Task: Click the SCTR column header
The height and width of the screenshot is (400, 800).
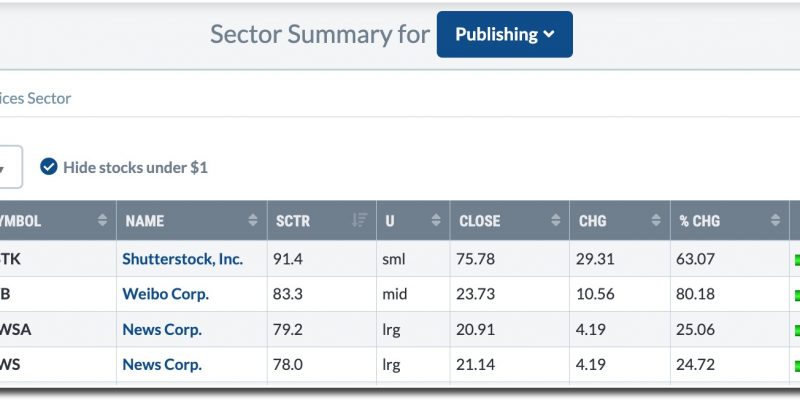Action: [322, 220]
